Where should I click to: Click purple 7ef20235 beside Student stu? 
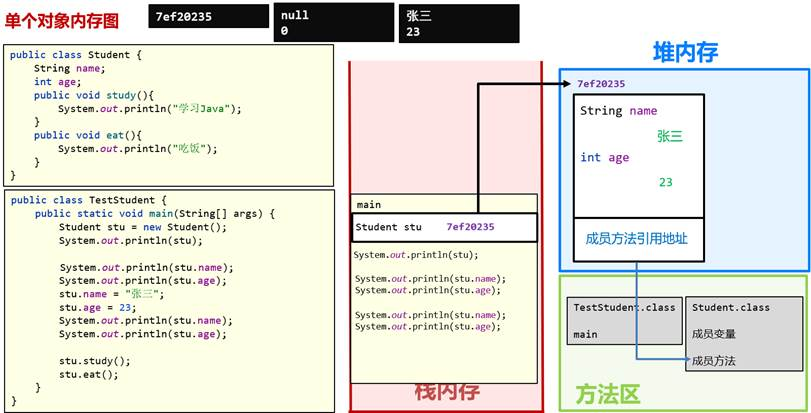[x=470, y=226]
